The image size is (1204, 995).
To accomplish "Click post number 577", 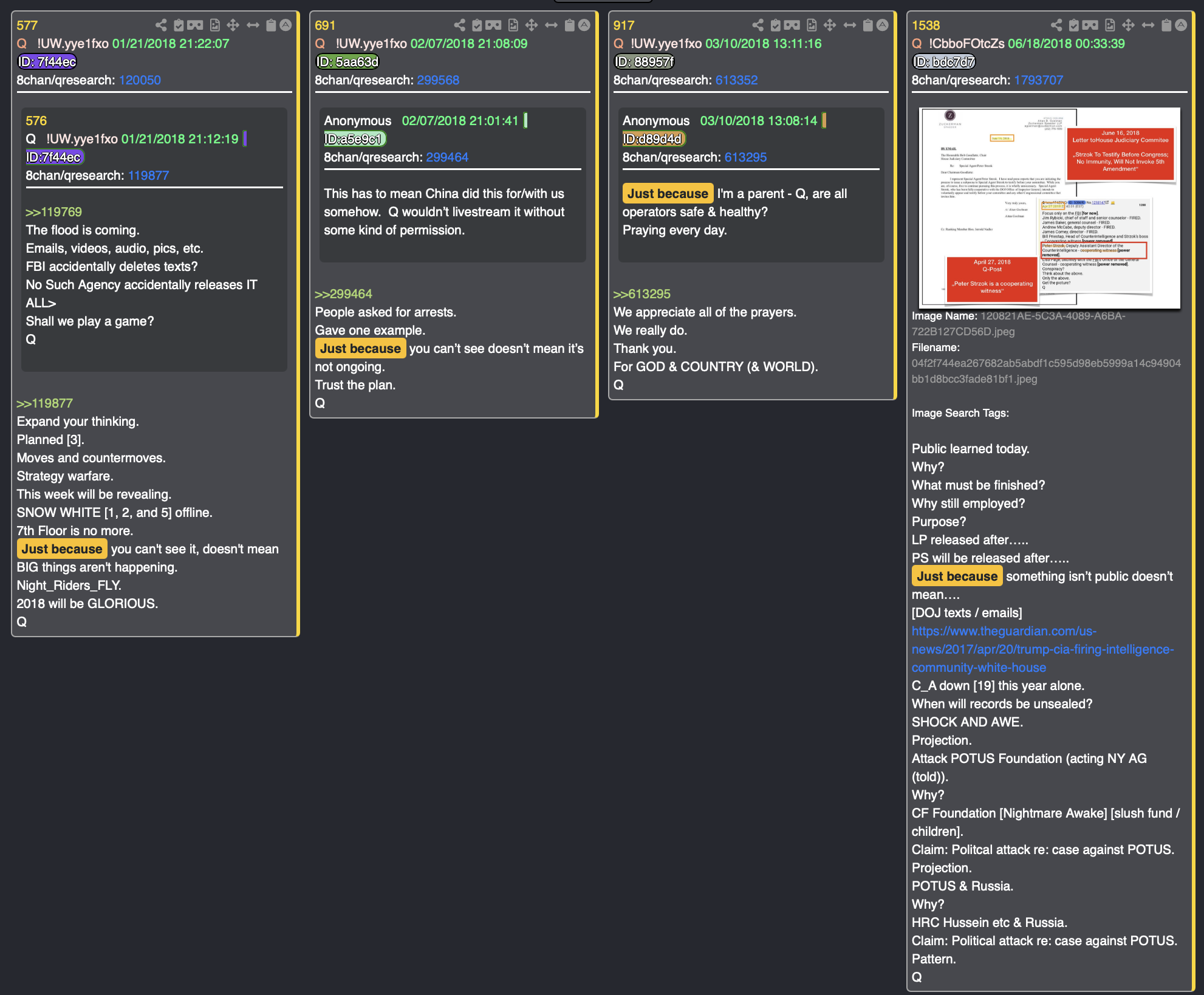I will tap(27, 26).
